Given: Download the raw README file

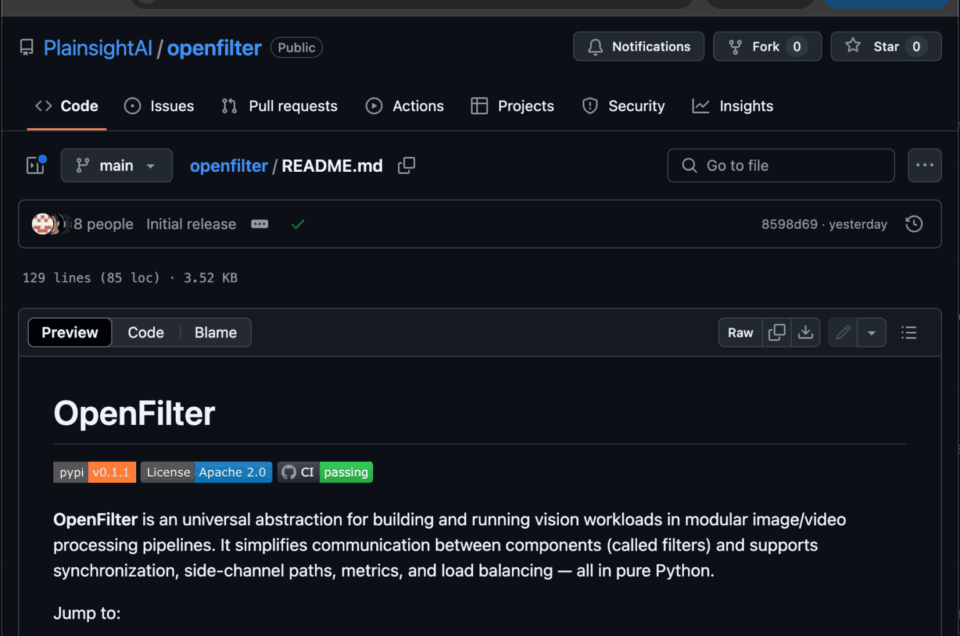Looking at the screenshot, I should [805, 333].
